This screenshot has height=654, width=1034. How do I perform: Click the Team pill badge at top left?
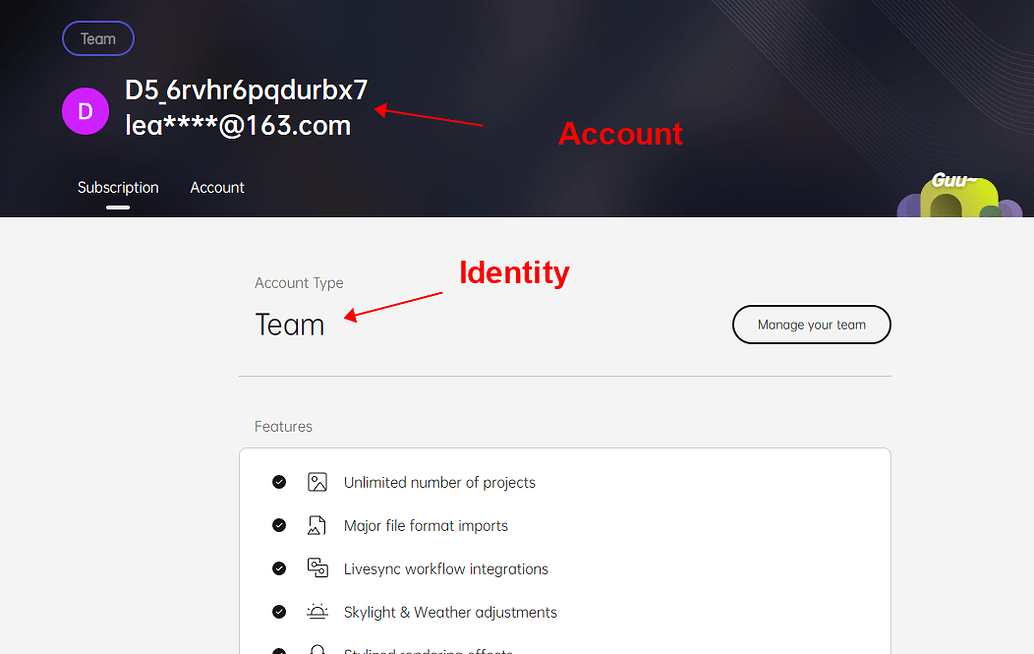tap(98, 38)
